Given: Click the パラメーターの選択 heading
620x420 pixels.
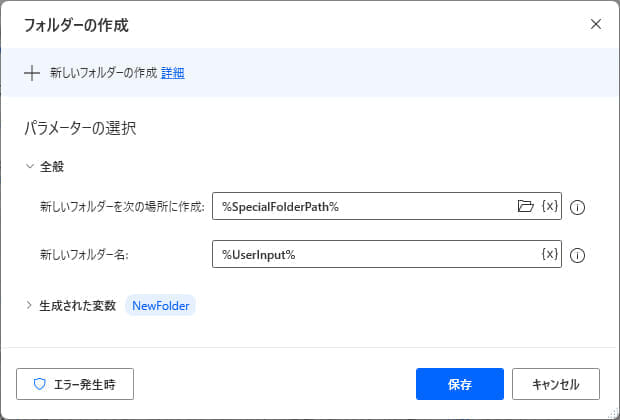Looking at the screenshot, I should [x=80, y=128].
